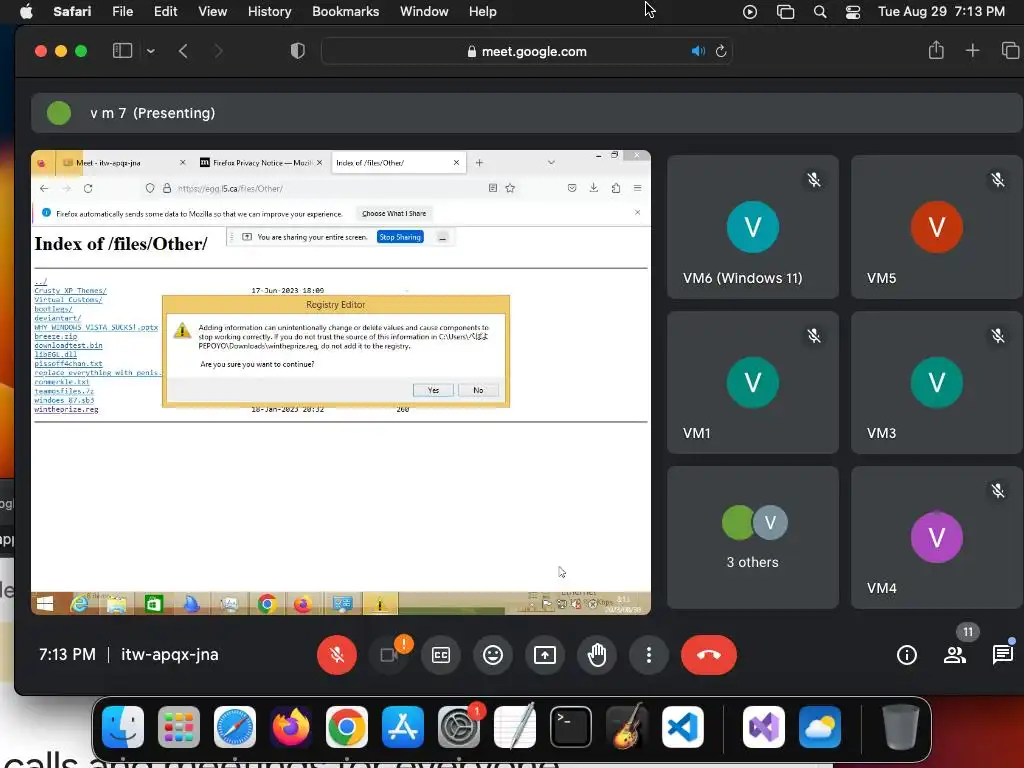Open the Trash in the Dock
1024x768 pixels.
pyautogui.click(x=901, y=727)
